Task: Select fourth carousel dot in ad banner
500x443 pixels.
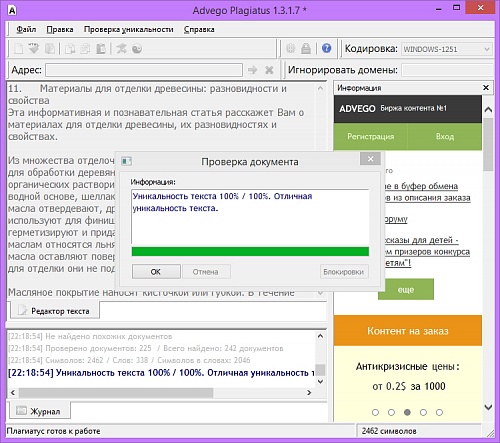Action: (423, 413)
